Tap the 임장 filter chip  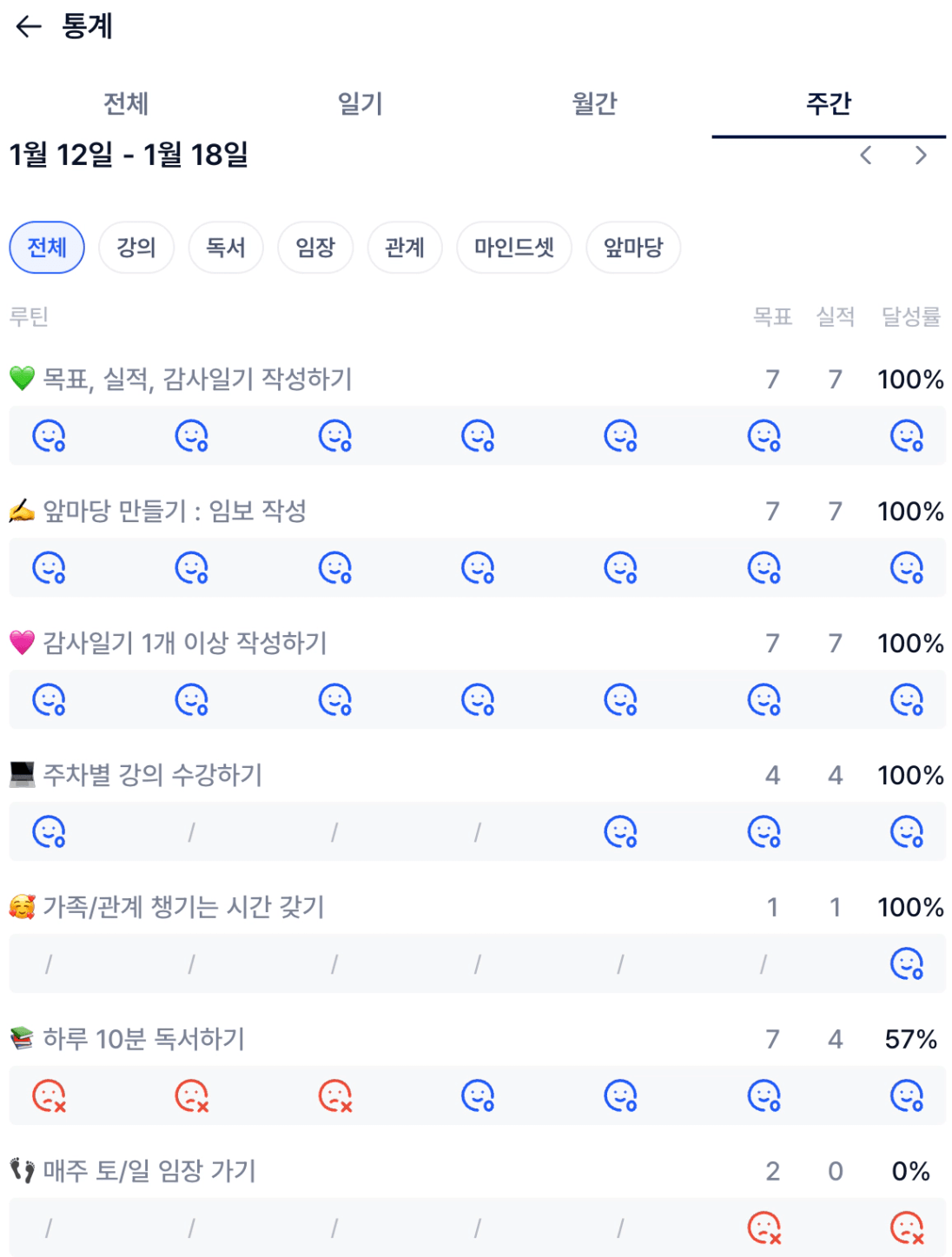point(315,248)
